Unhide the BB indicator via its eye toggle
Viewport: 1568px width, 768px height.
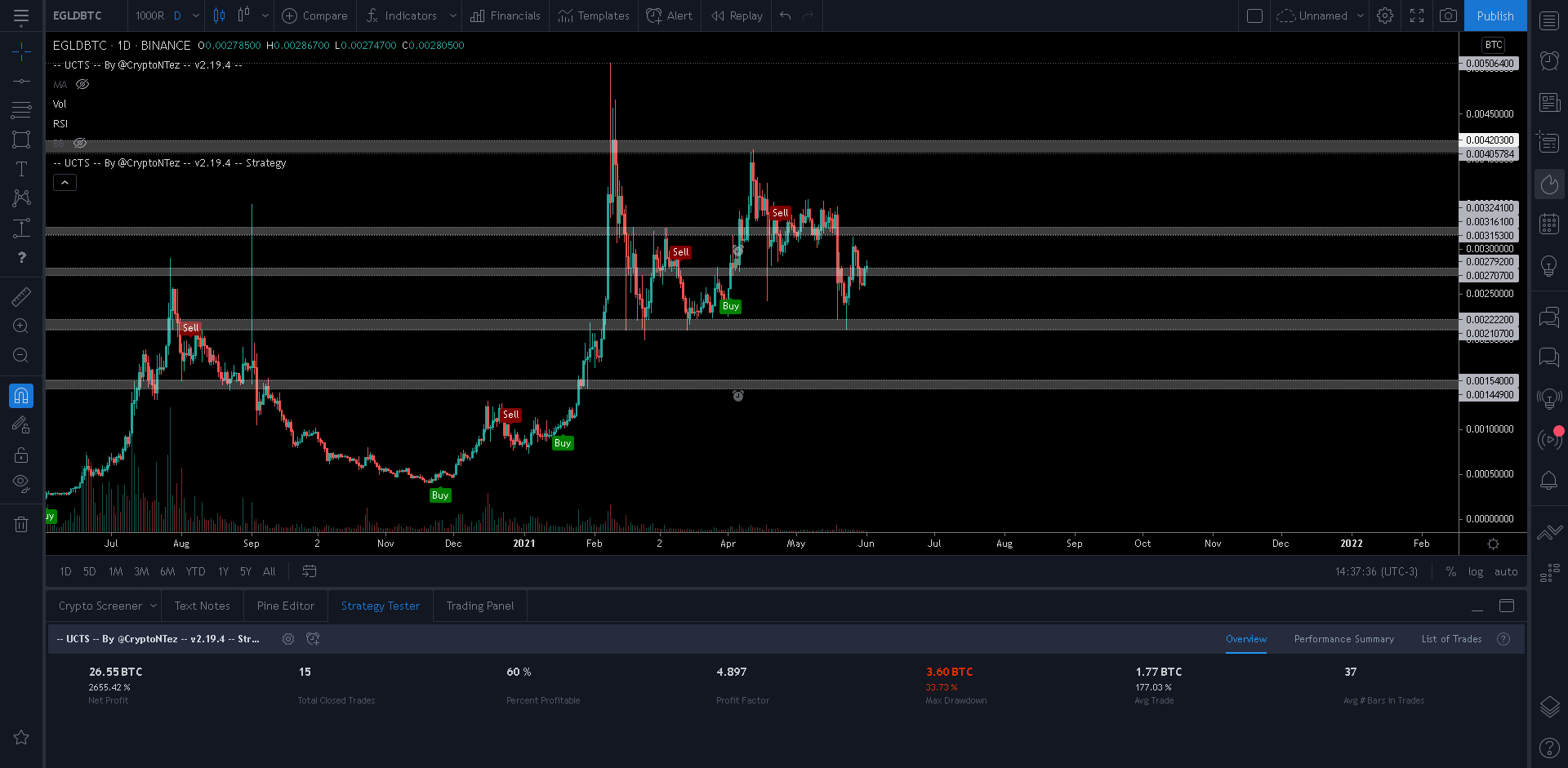tap(79, 143)
